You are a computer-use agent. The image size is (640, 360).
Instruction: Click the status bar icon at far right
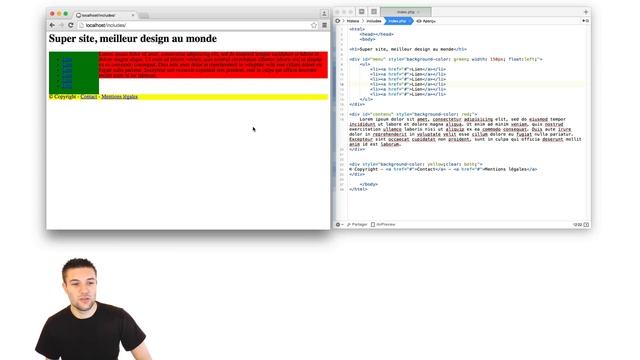pos(587,224)
